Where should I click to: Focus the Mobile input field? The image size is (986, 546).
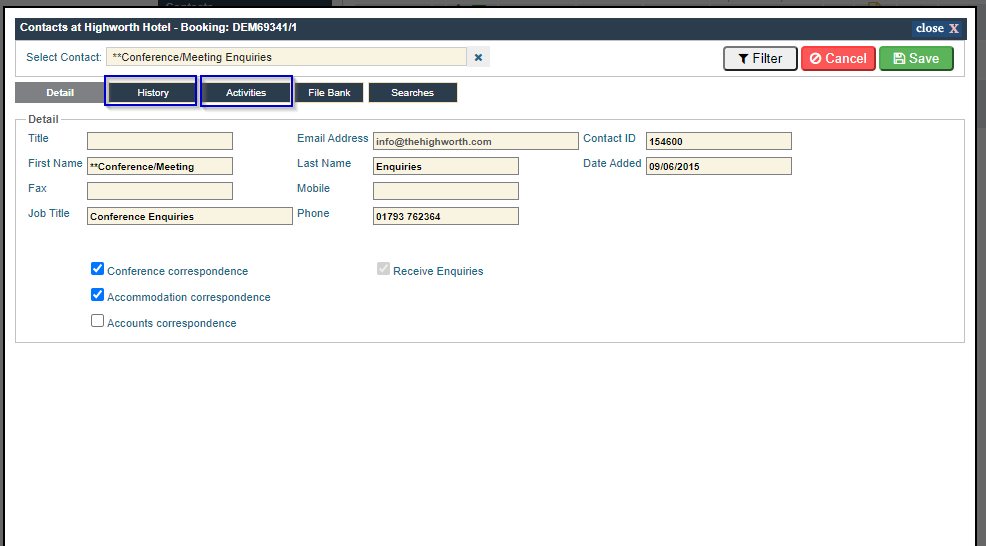[x=446, y=191]
